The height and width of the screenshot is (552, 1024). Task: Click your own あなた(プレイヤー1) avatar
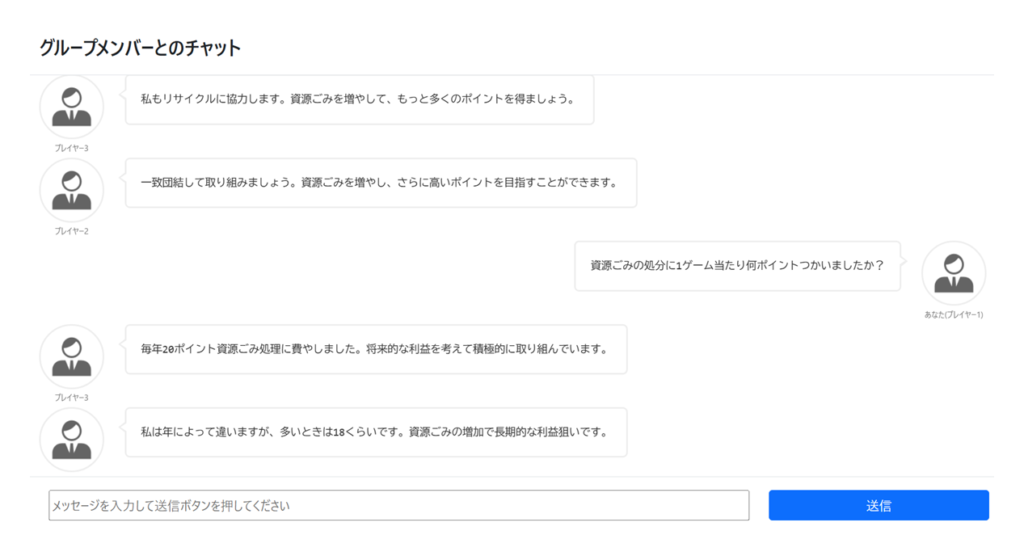click(953, 272)
